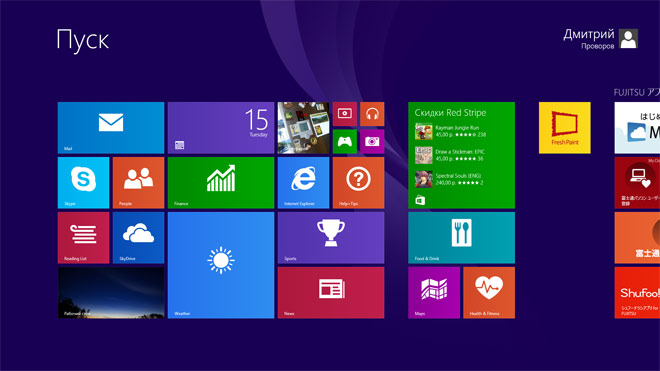Open the Weather tile
660x371 pixels.
tap(221, 265)
